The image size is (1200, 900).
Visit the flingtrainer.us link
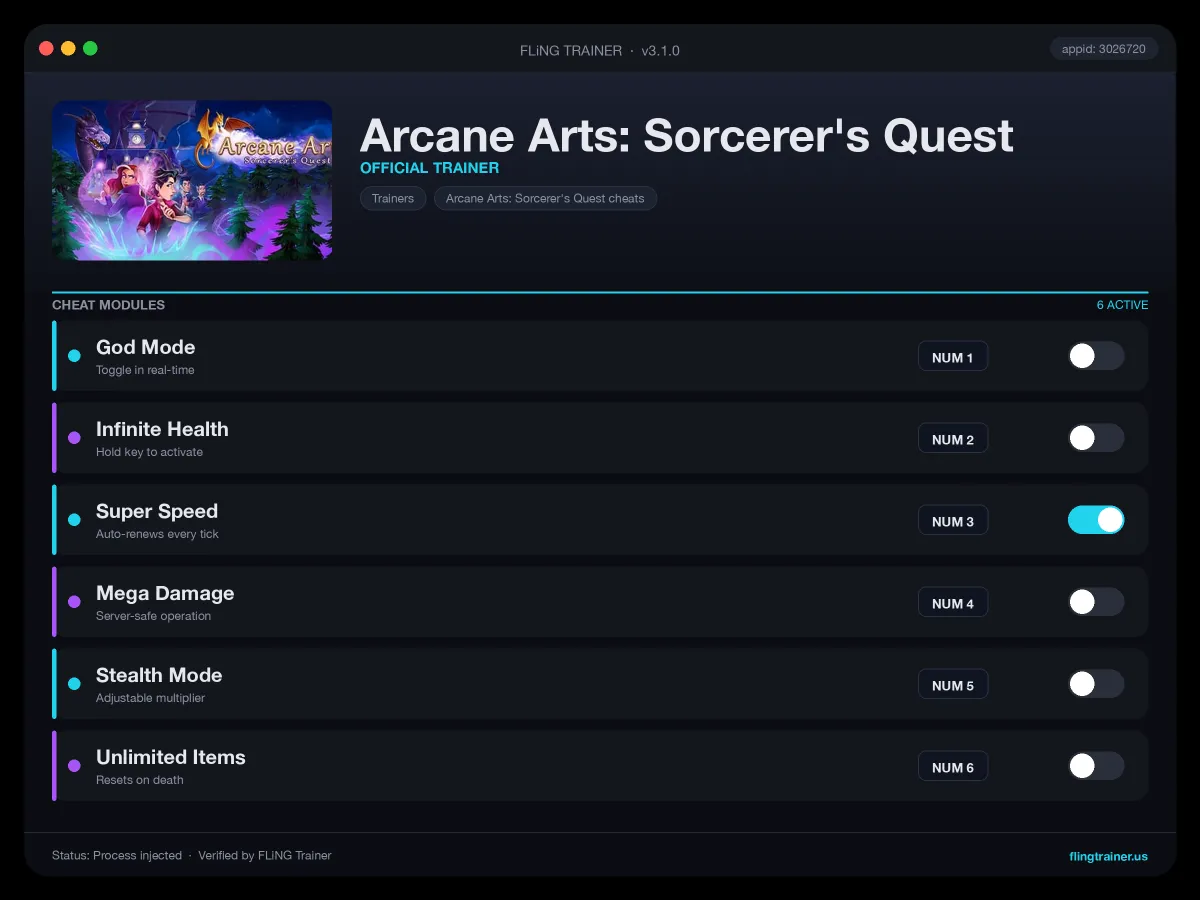pos(1108,856)
